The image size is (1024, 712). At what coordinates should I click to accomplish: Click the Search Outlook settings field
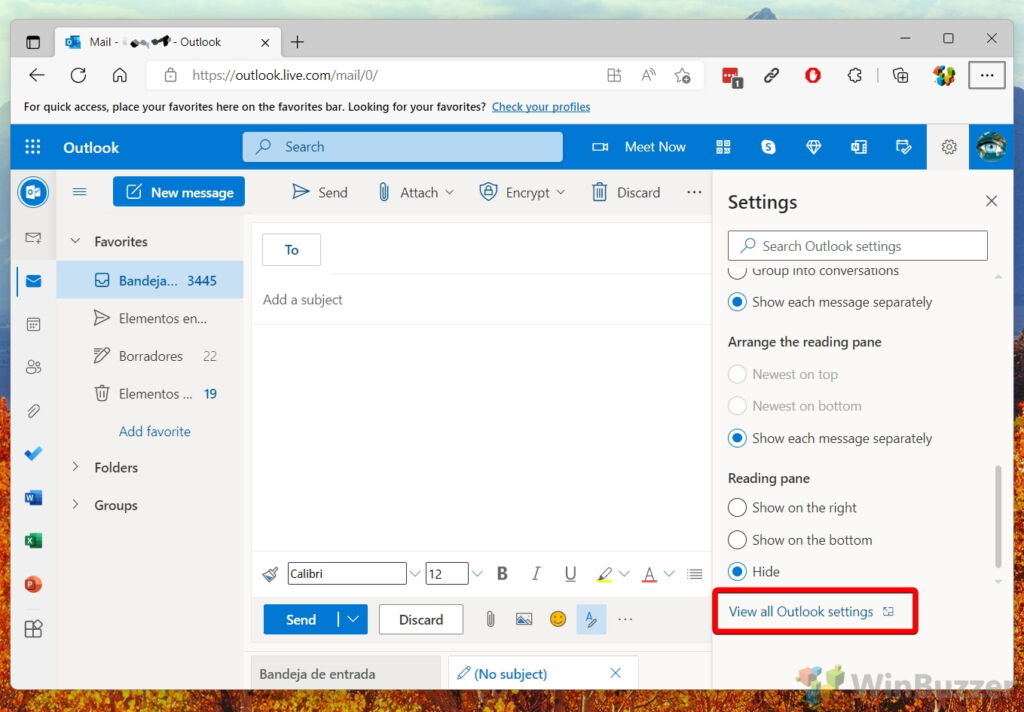[858, 246]
